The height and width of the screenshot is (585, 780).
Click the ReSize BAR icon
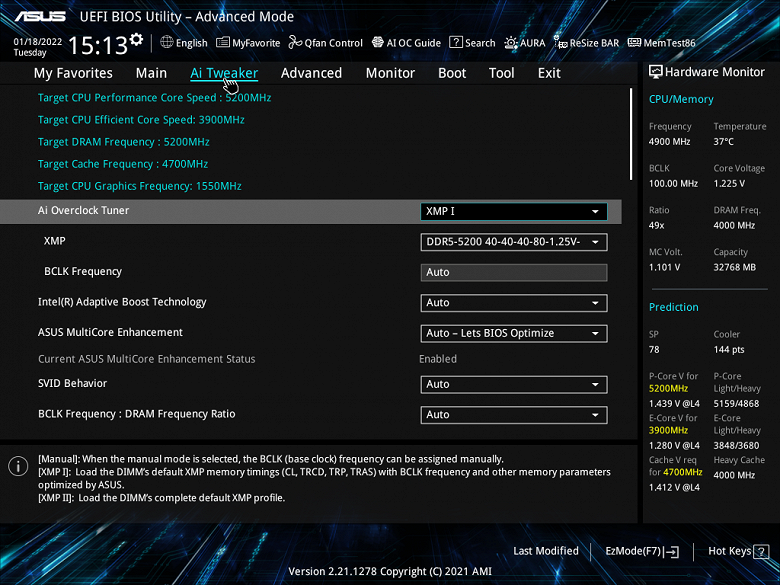point(561,43)
